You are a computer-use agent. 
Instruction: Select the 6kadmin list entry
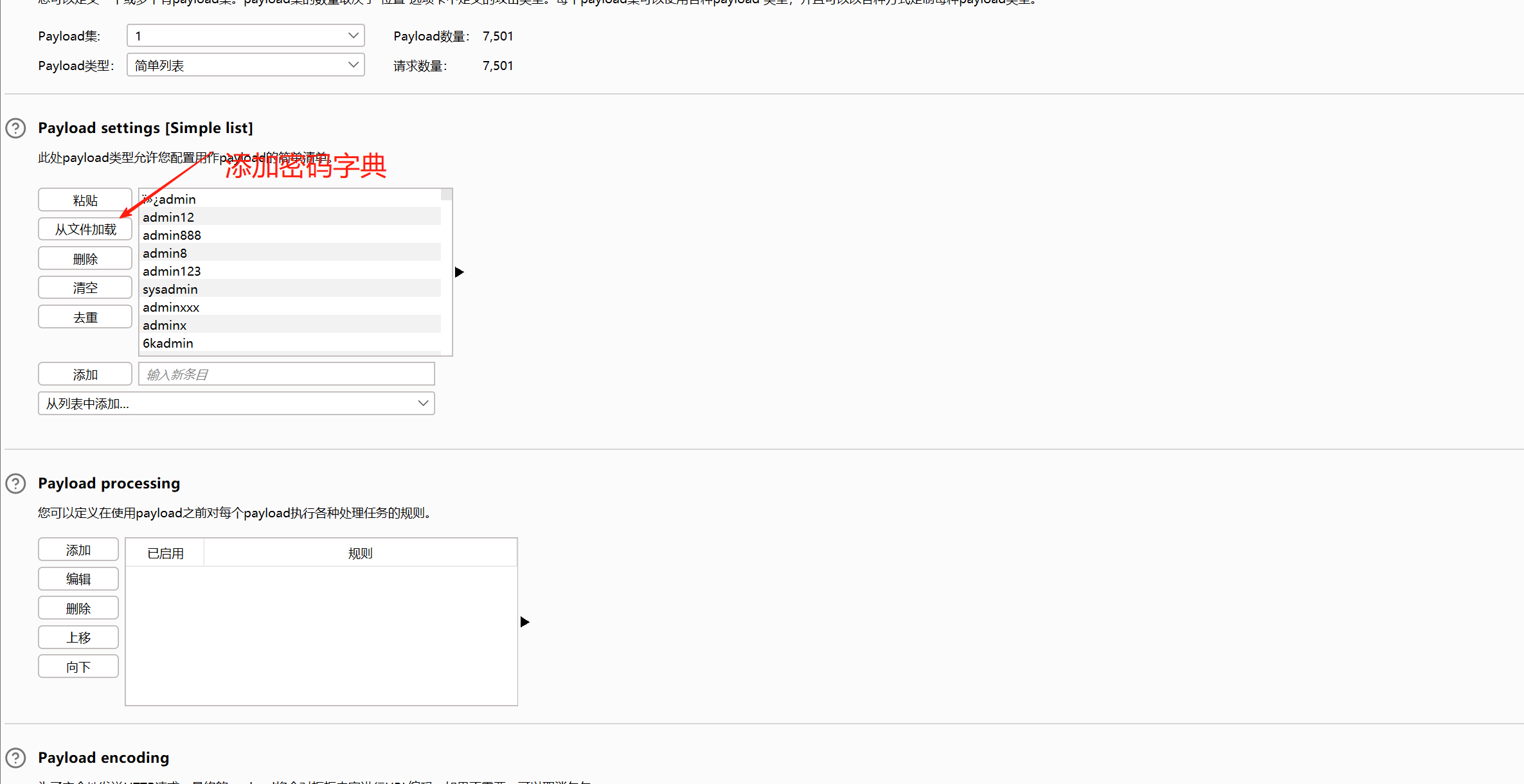pos(290,343)
